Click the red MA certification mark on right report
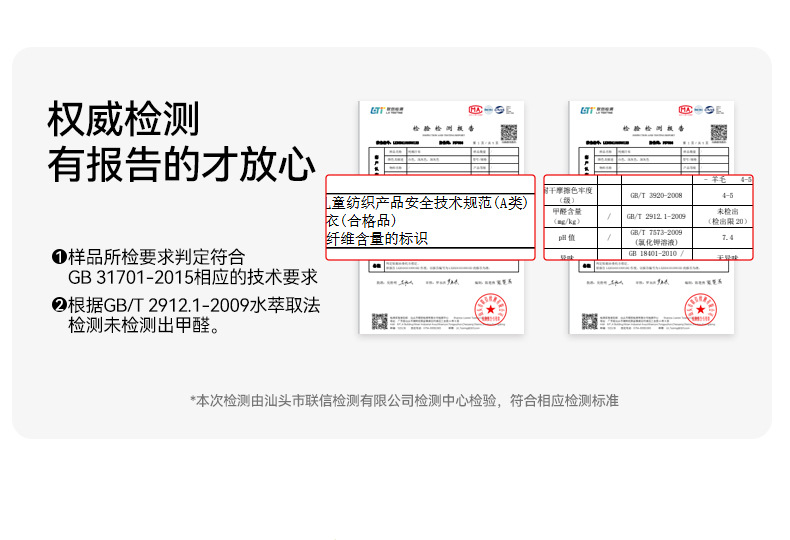 tap(685, 110)
